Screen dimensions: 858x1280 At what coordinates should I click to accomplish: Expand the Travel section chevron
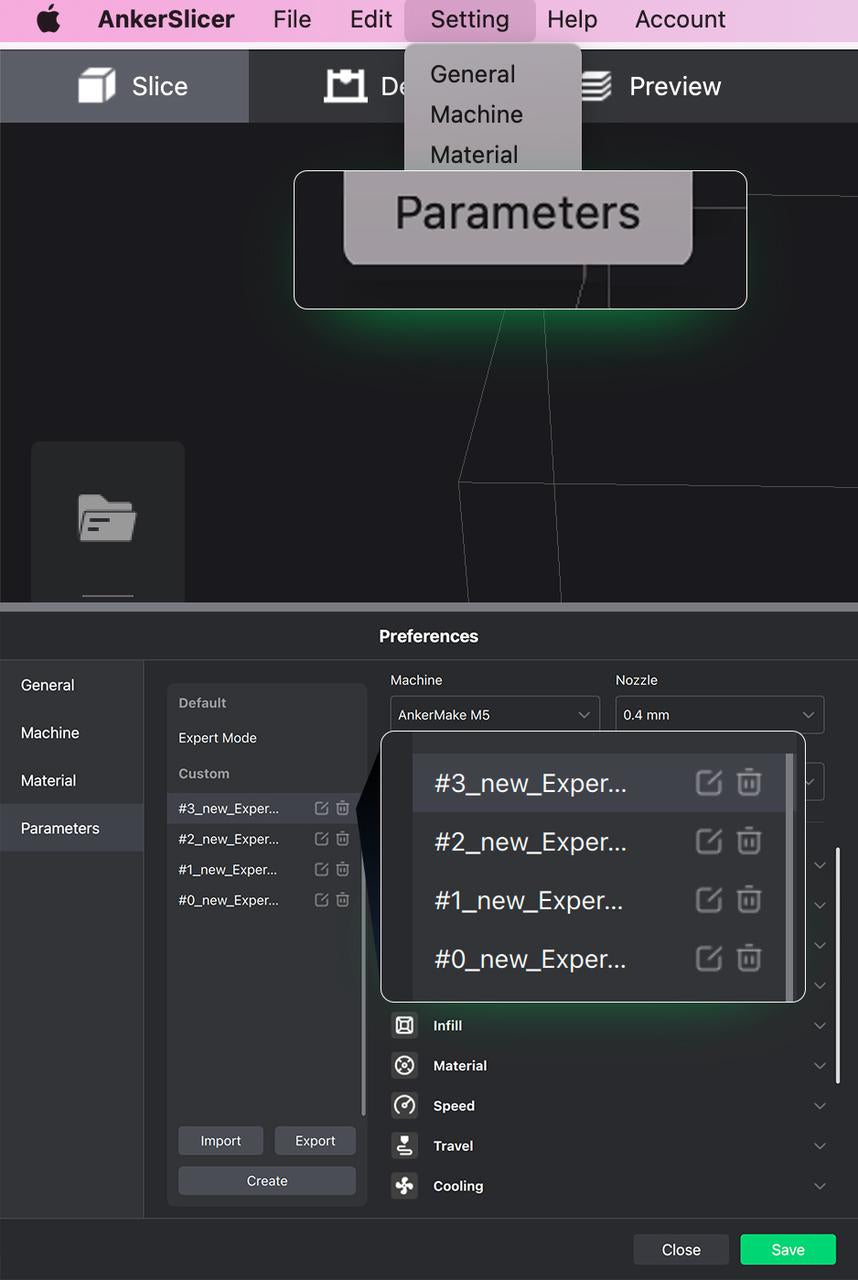point(820,1146)
